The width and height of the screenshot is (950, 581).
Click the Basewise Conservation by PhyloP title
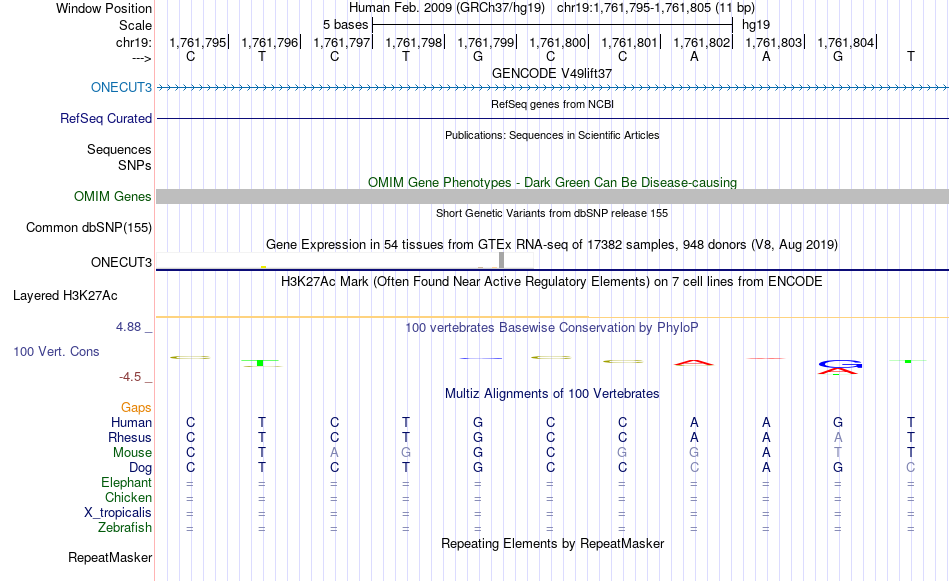(x=552, y=328)
